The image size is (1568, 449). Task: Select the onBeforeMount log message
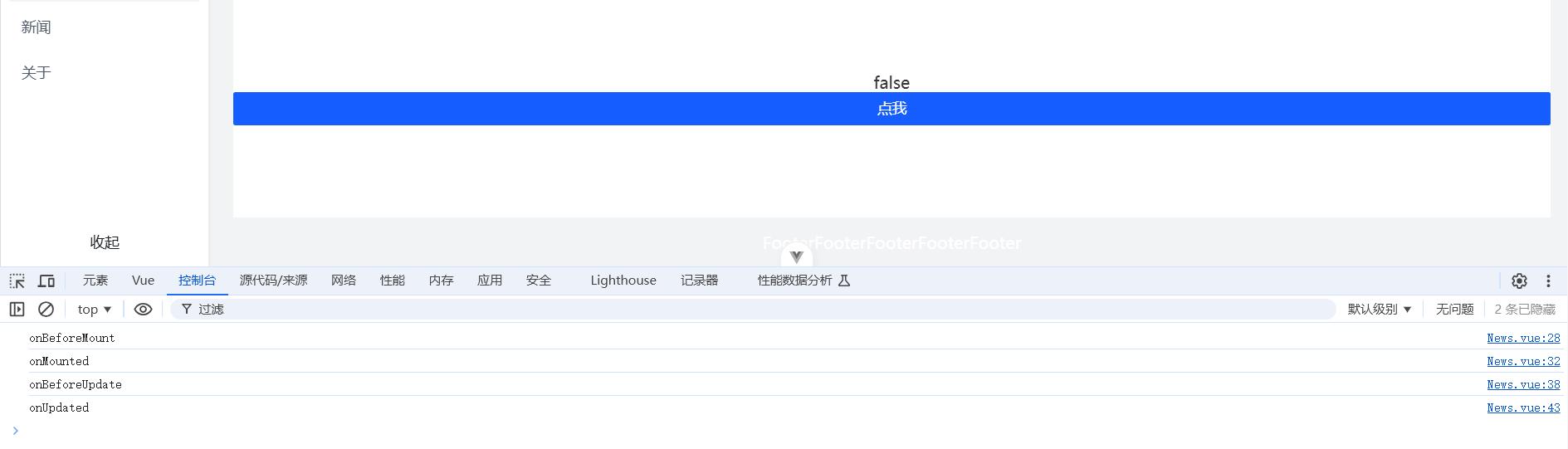72,338
